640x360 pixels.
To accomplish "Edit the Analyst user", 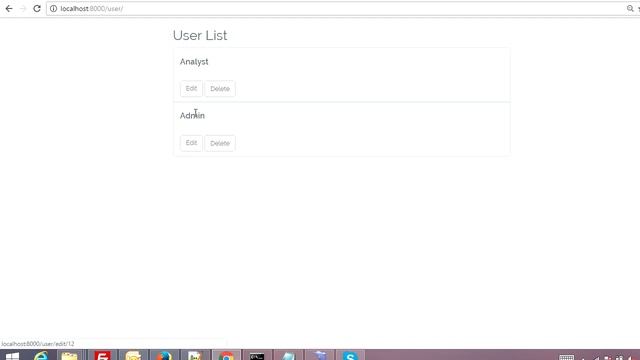I will 191,89.
